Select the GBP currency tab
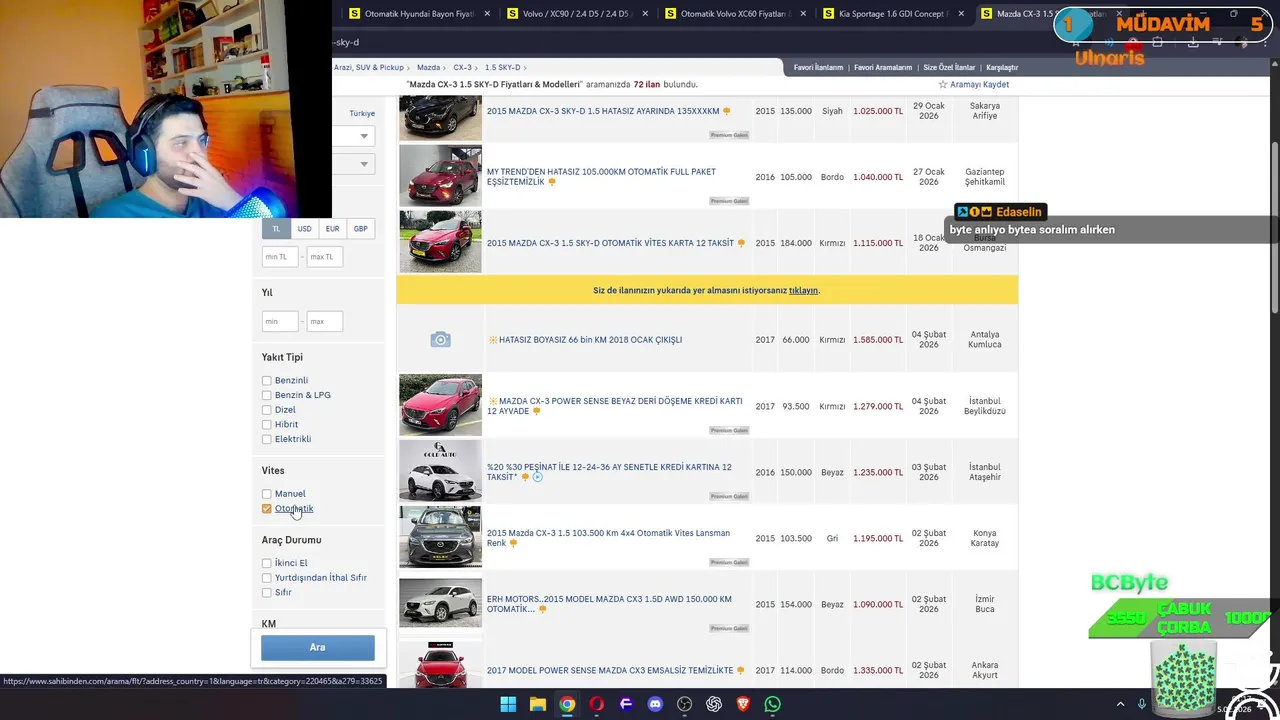This screenshot has height=720, width=1280. (x=360, y=229)
